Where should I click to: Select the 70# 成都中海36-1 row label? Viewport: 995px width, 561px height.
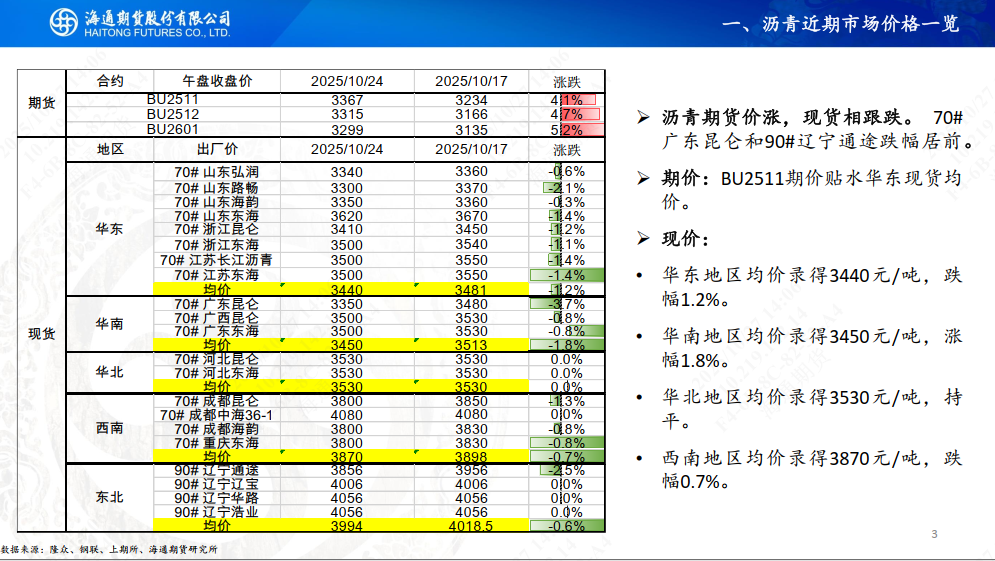[223, 414]
